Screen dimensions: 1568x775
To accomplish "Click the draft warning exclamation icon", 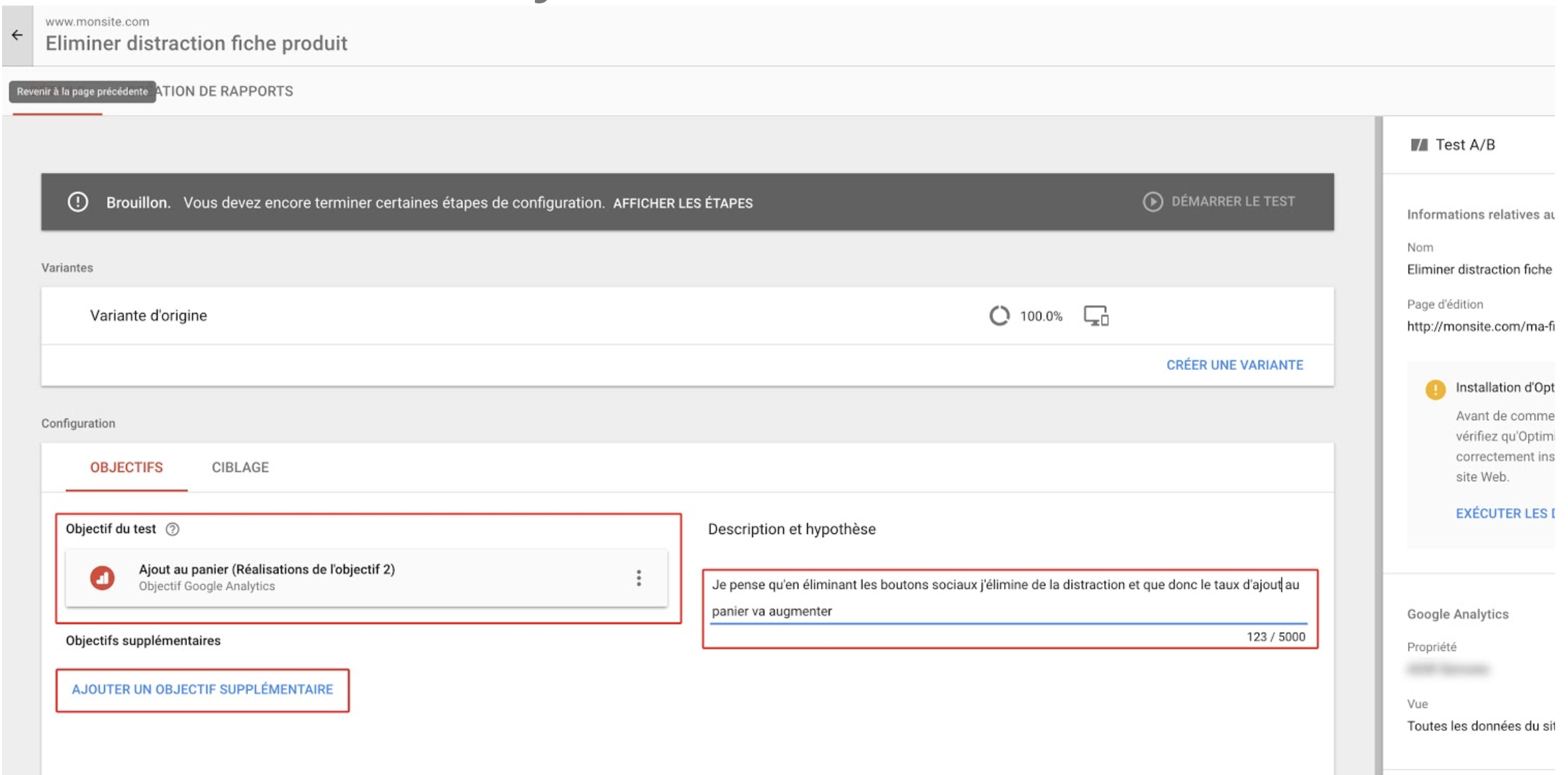I will point(78,202).
